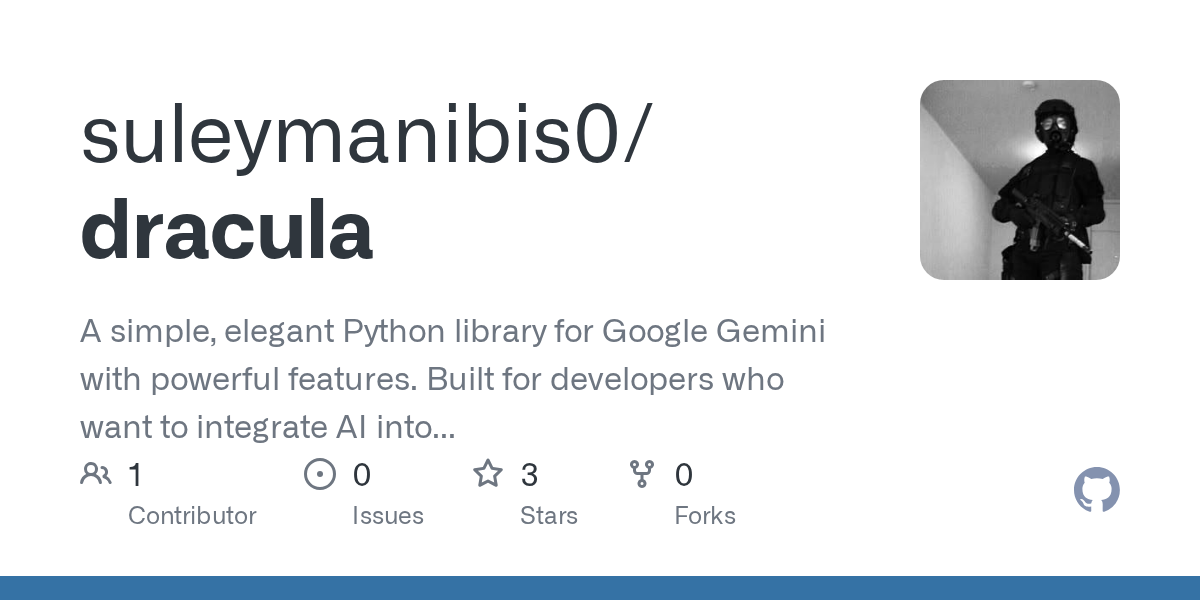Image resolution: width=1200 pixels, height=600 pixels.
Task: Select the Contributor label
Action: pos(192,516)
